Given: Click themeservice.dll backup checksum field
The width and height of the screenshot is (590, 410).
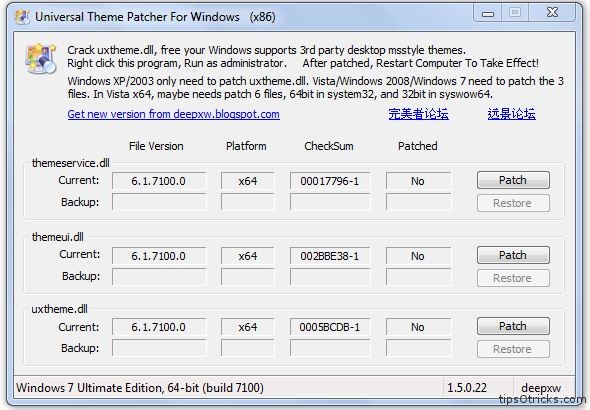Looking at the screenshot, I should pyautogui.click(x=330, y=202).
